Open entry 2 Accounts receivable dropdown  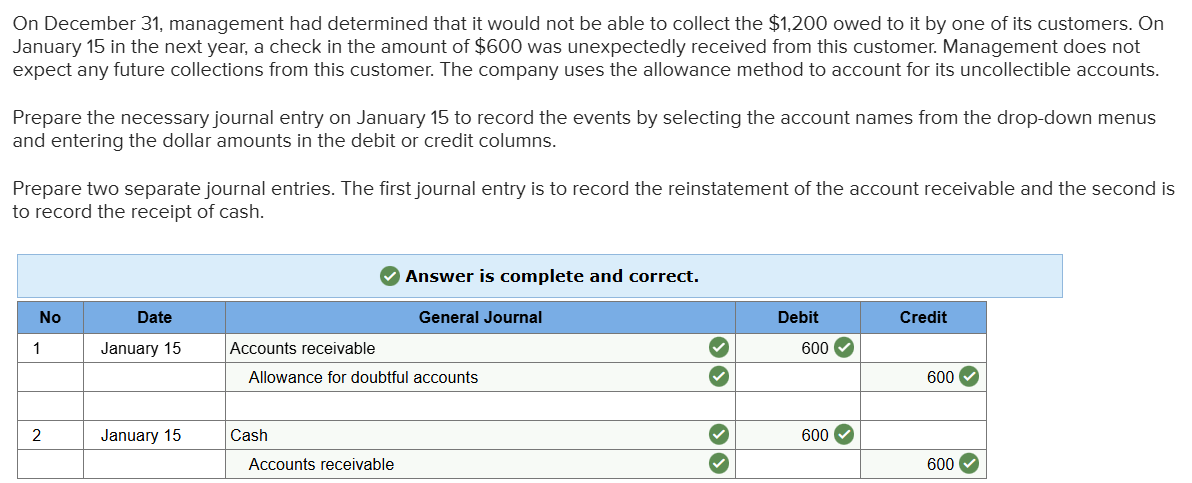[470, 464]
